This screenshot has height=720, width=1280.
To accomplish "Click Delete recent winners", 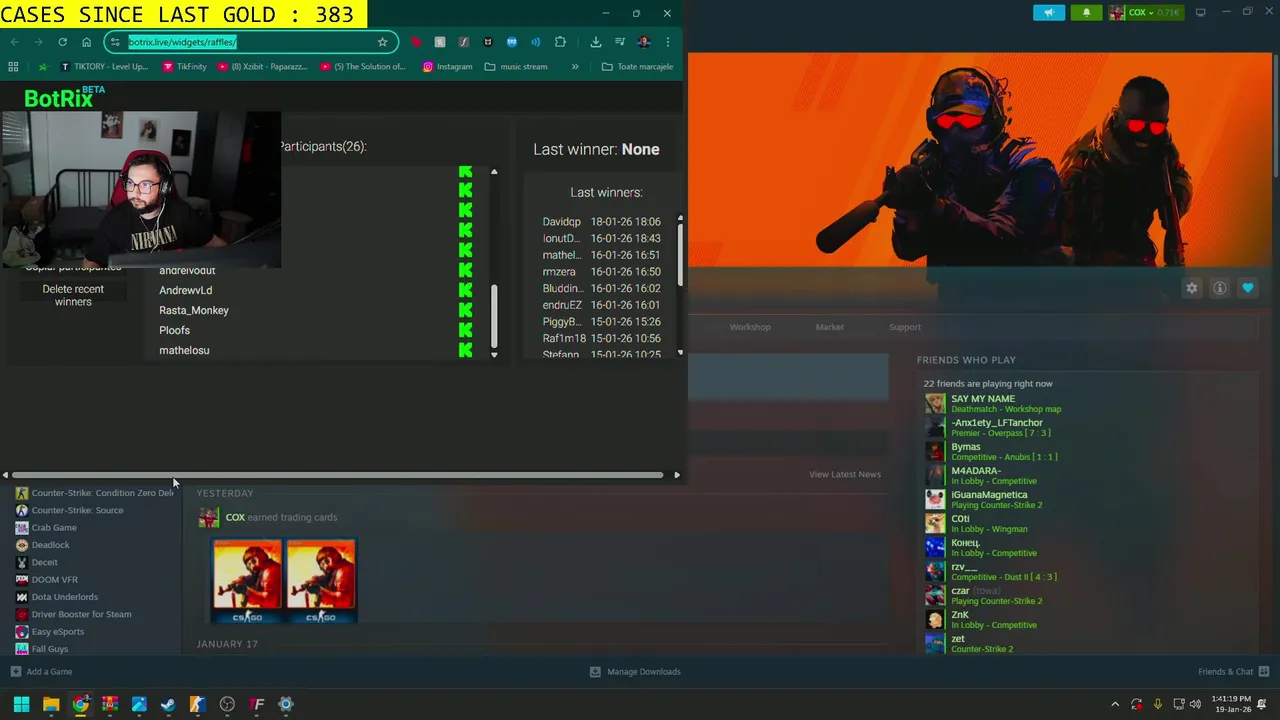I will coord(73,295).
